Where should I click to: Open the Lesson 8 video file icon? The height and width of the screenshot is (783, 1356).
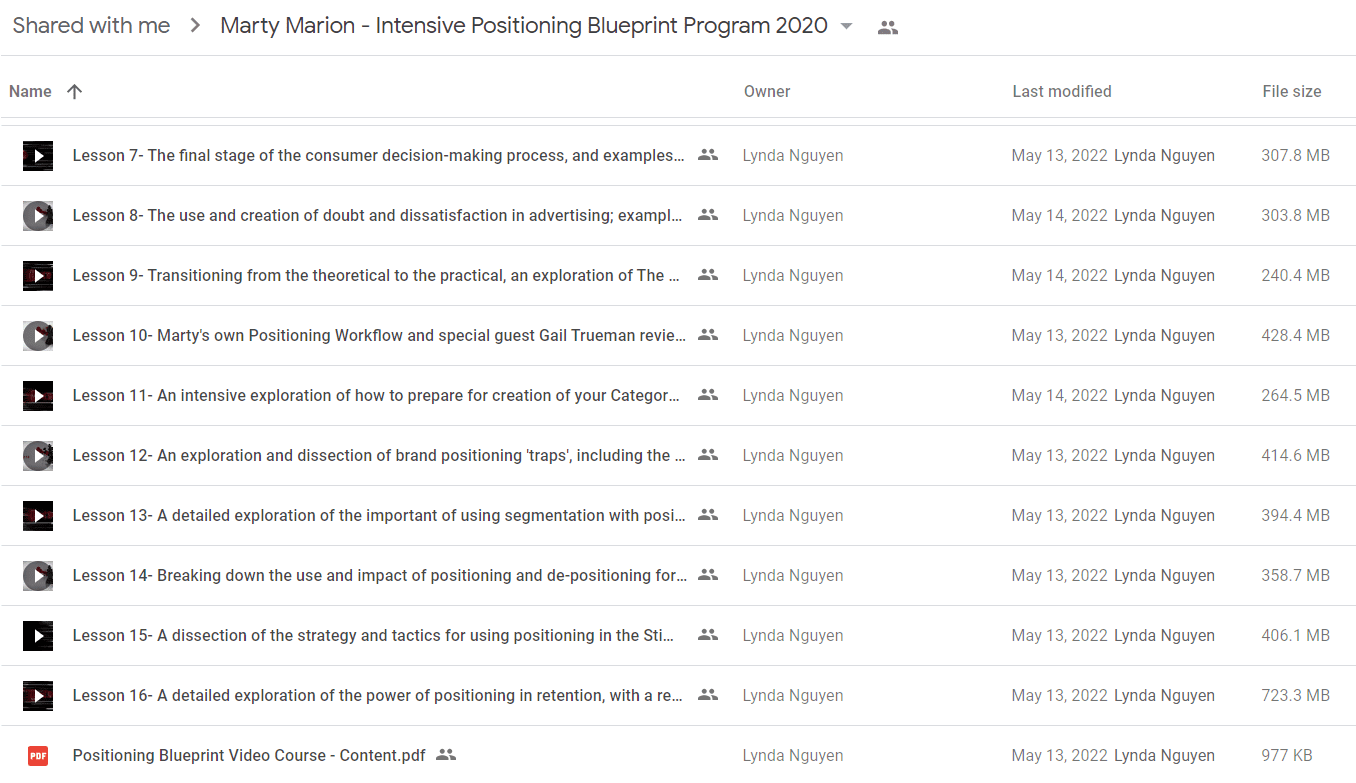(x=38, y=216)
